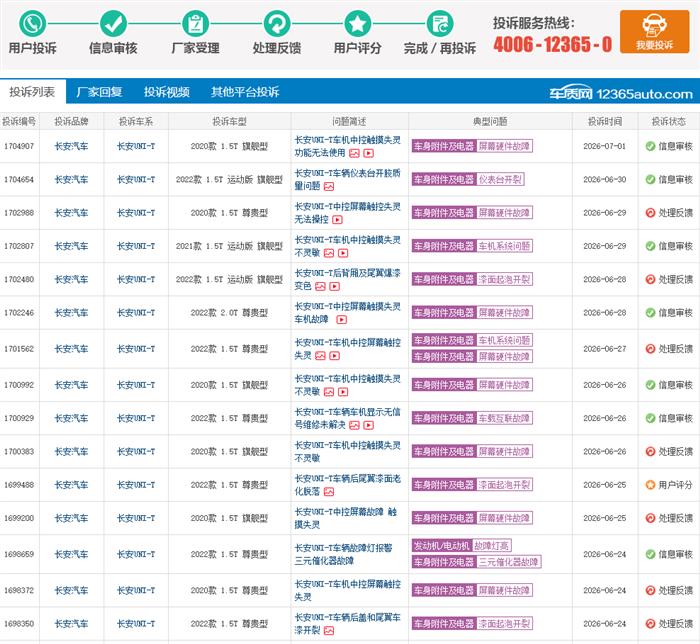
Task: Click the 信息审核 checkmark step icon
Action: pos(113,23)
